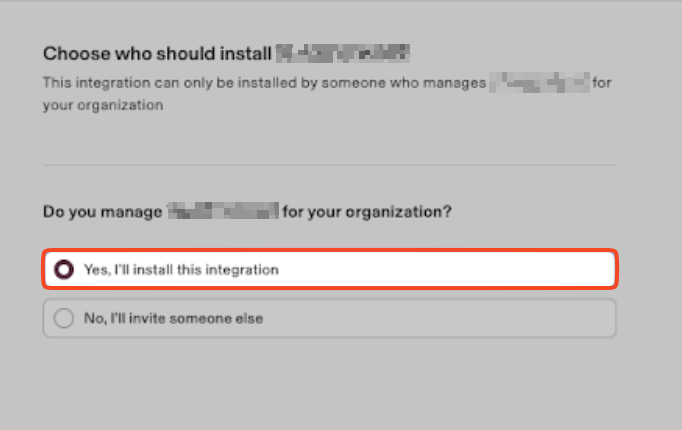Click the empty radio circle beside "No"
This screenshot has height=430, width=682.
[64, 319]
